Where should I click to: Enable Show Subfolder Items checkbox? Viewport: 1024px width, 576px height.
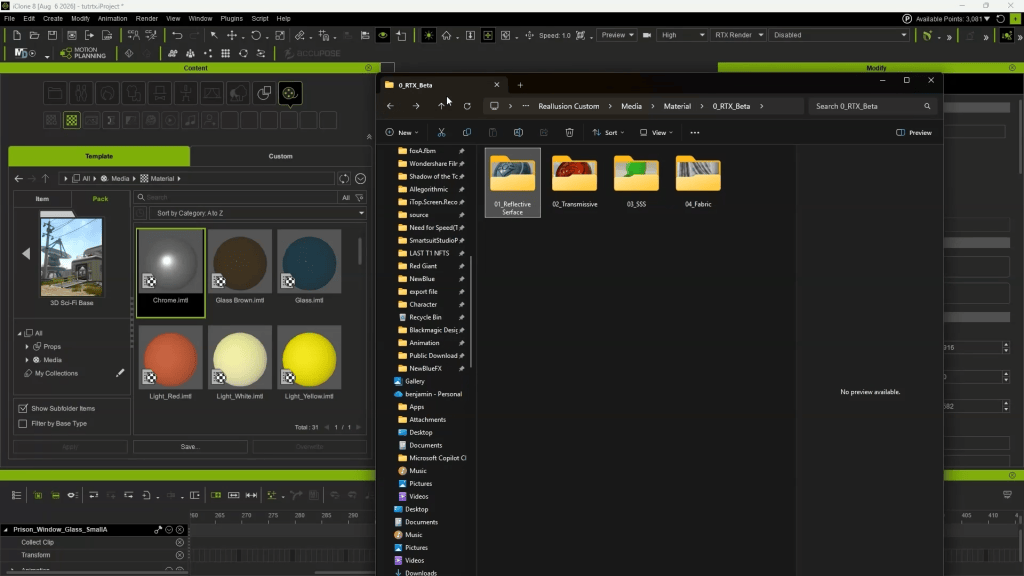(x=23, y=408)
